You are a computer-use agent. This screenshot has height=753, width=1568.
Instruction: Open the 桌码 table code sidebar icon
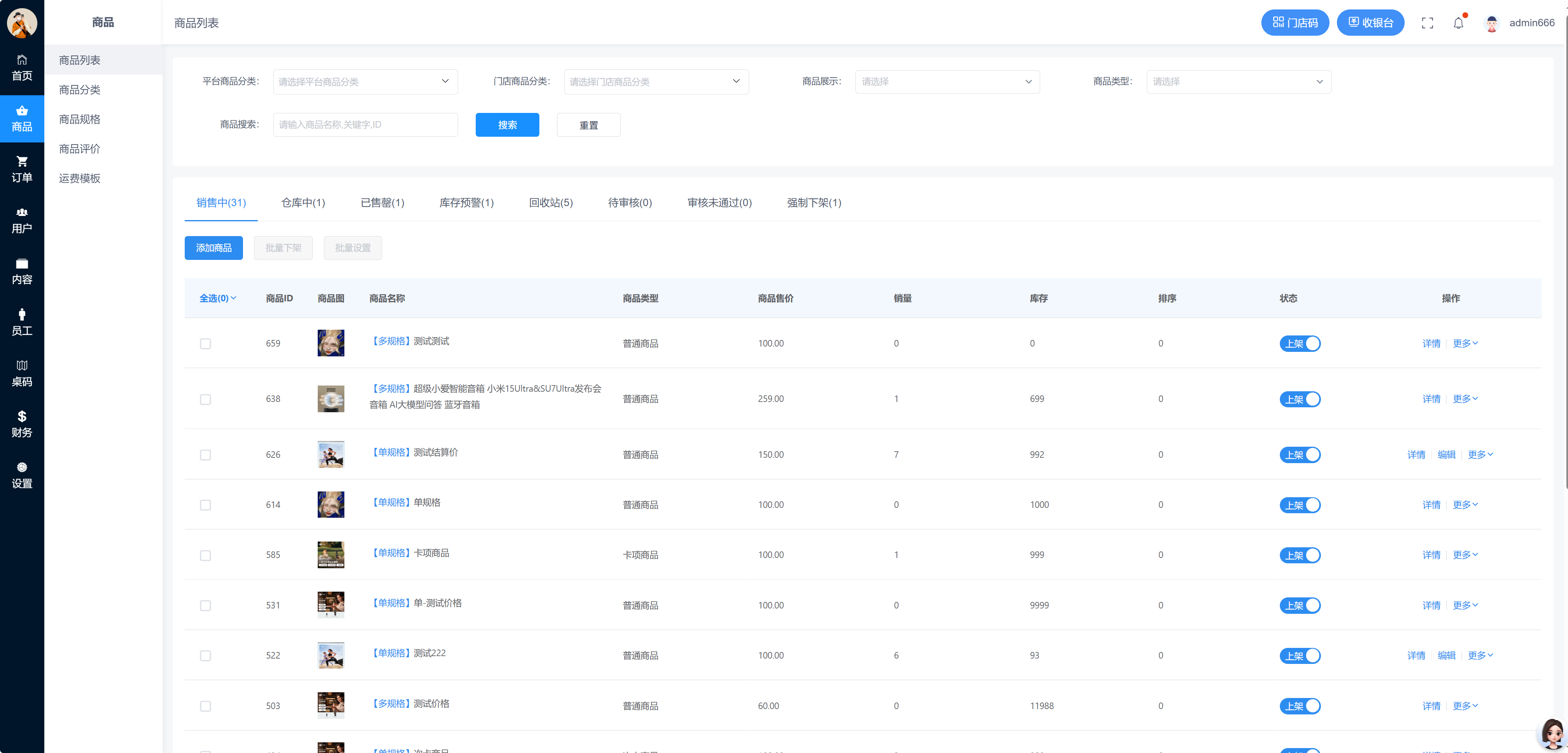(x=22, y=365)
